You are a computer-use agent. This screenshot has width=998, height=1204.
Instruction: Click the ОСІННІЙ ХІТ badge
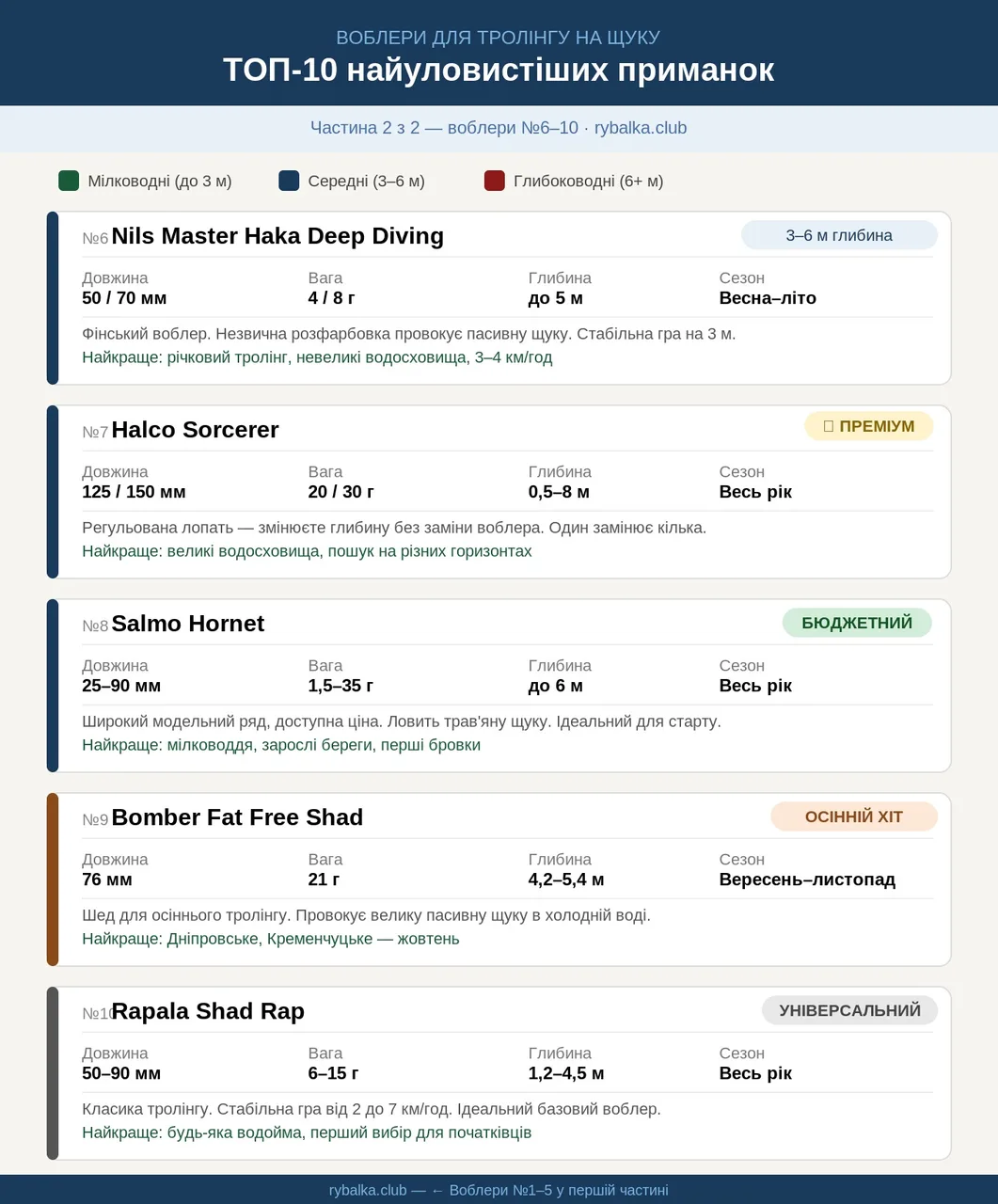point(854,816)
